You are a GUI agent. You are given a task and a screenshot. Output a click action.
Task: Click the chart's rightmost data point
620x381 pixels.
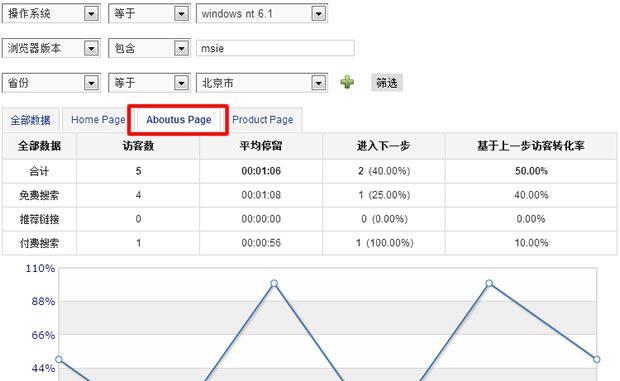[596, 359]
